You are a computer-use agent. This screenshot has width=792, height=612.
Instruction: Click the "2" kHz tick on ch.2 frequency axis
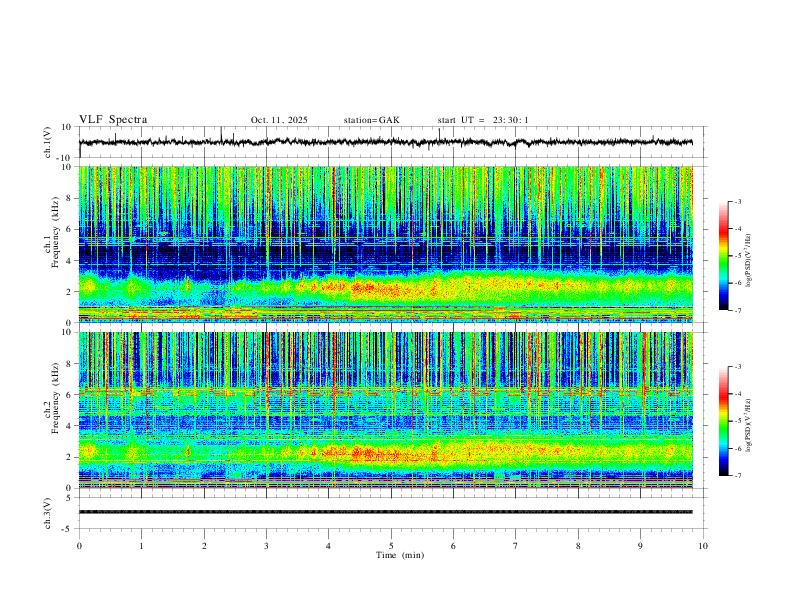69,457
